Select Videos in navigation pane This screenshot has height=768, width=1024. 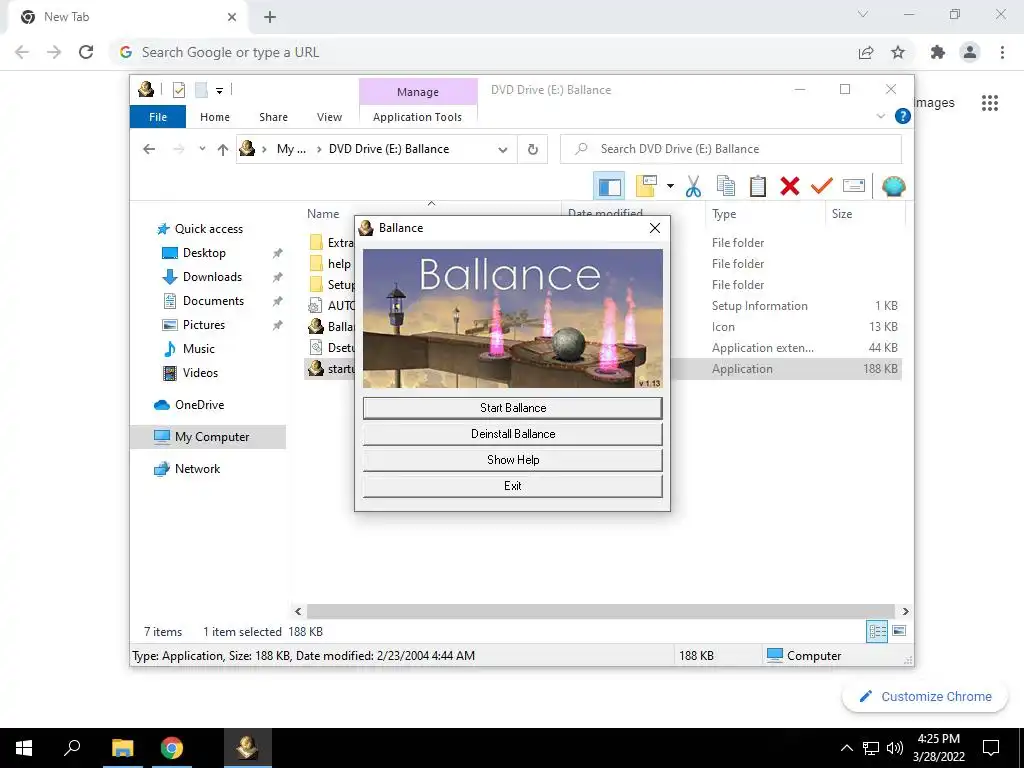point(200,373)
